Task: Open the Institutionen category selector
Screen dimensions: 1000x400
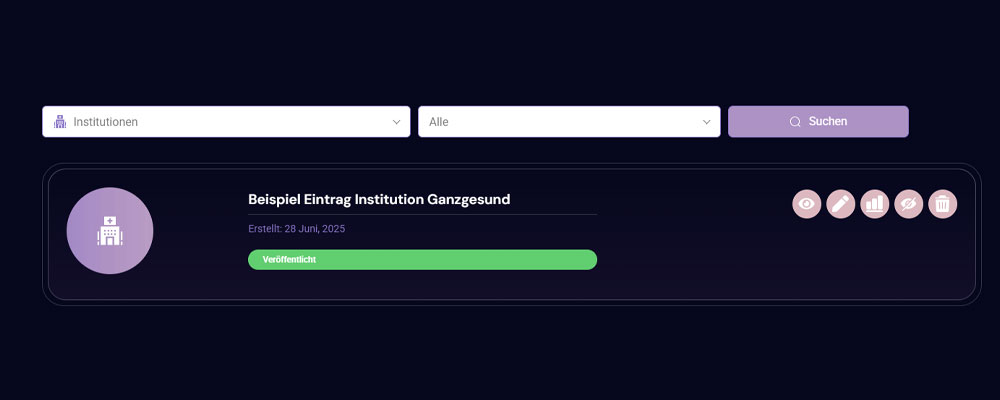Action: pyautogui.click(x=226, y=121)
